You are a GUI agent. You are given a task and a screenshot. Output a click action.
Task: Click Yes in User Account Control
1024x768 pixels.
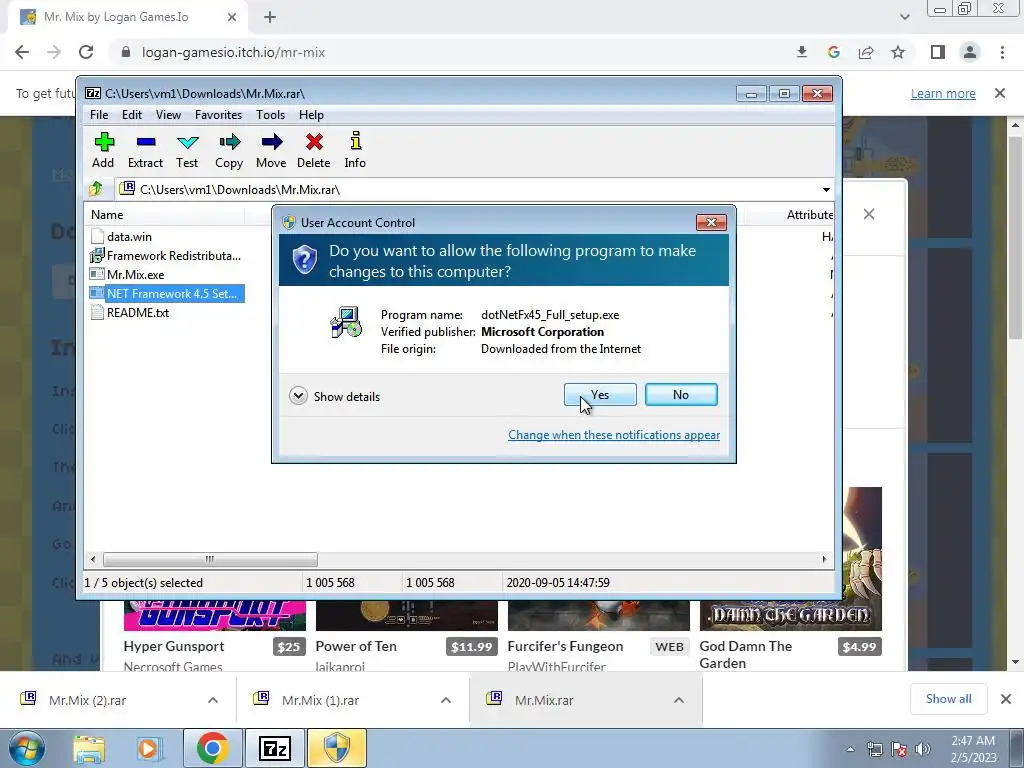(600, 394)
